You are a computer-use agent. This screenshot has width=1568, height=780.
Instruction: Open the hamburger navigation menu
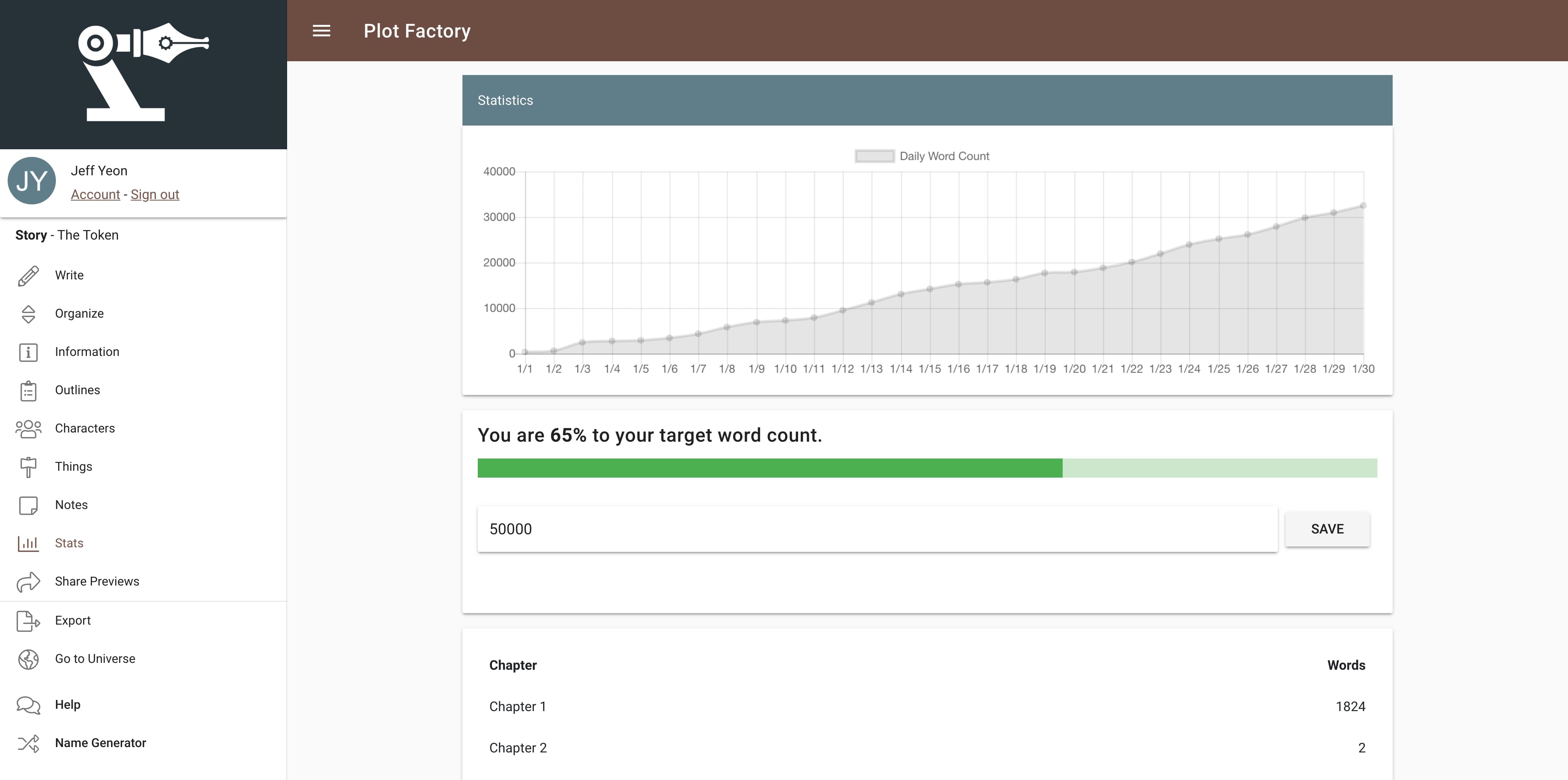322,30
